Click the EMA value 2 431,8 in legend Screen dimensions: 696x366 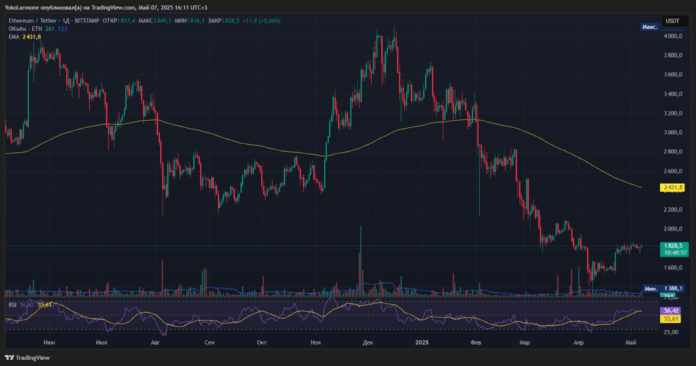tap(32, 37)
